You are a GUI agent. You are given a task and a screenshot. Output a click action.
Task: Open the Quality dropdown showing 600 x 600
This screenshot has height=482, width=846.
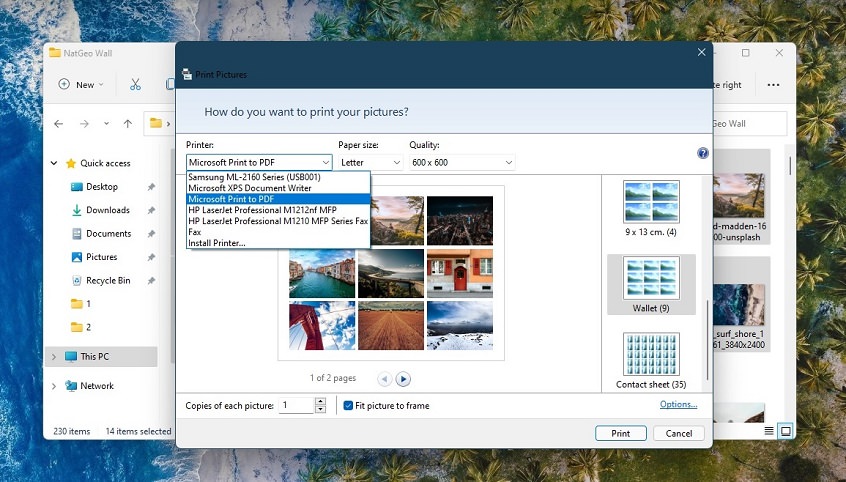coord(462,162)
